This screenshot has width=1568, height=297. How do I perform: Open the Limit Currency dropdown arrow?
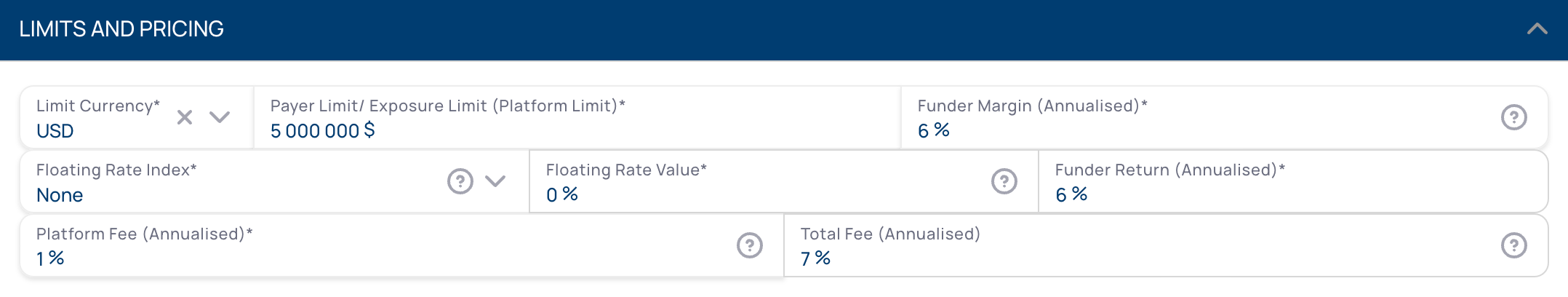[x=220, y=117]
